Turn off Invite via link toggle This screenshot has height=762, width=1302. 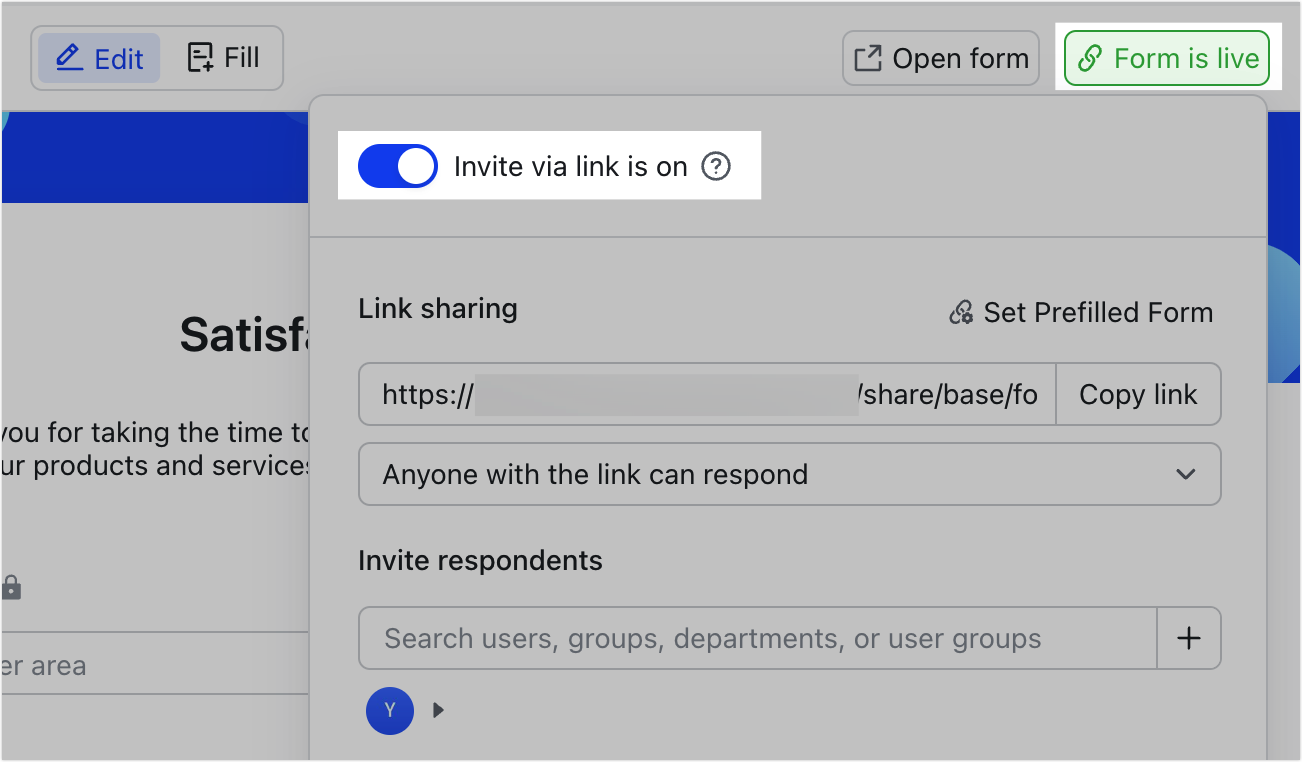398,166
